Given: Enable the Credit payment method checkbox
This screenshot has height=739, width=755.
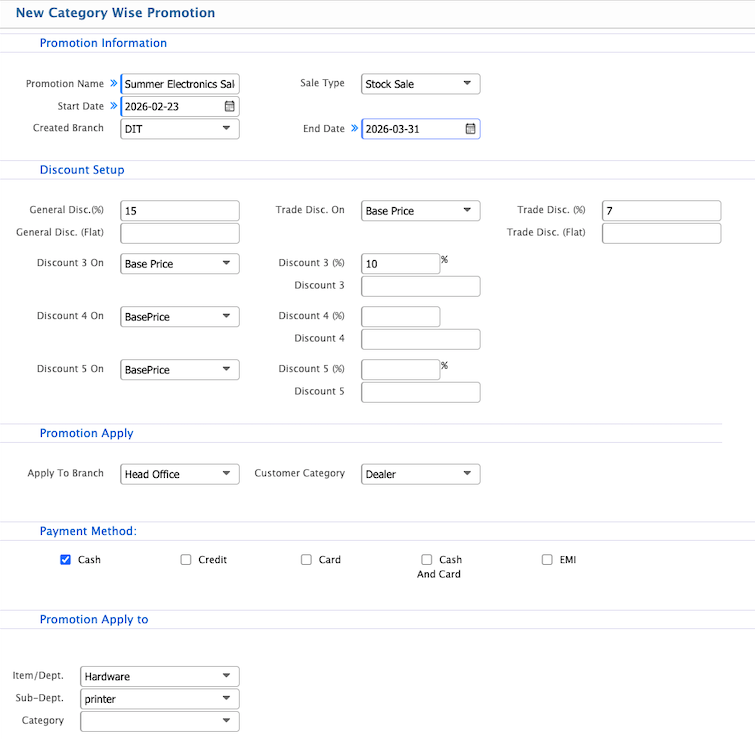Looking at the screenshot, I should pos(186,560).
